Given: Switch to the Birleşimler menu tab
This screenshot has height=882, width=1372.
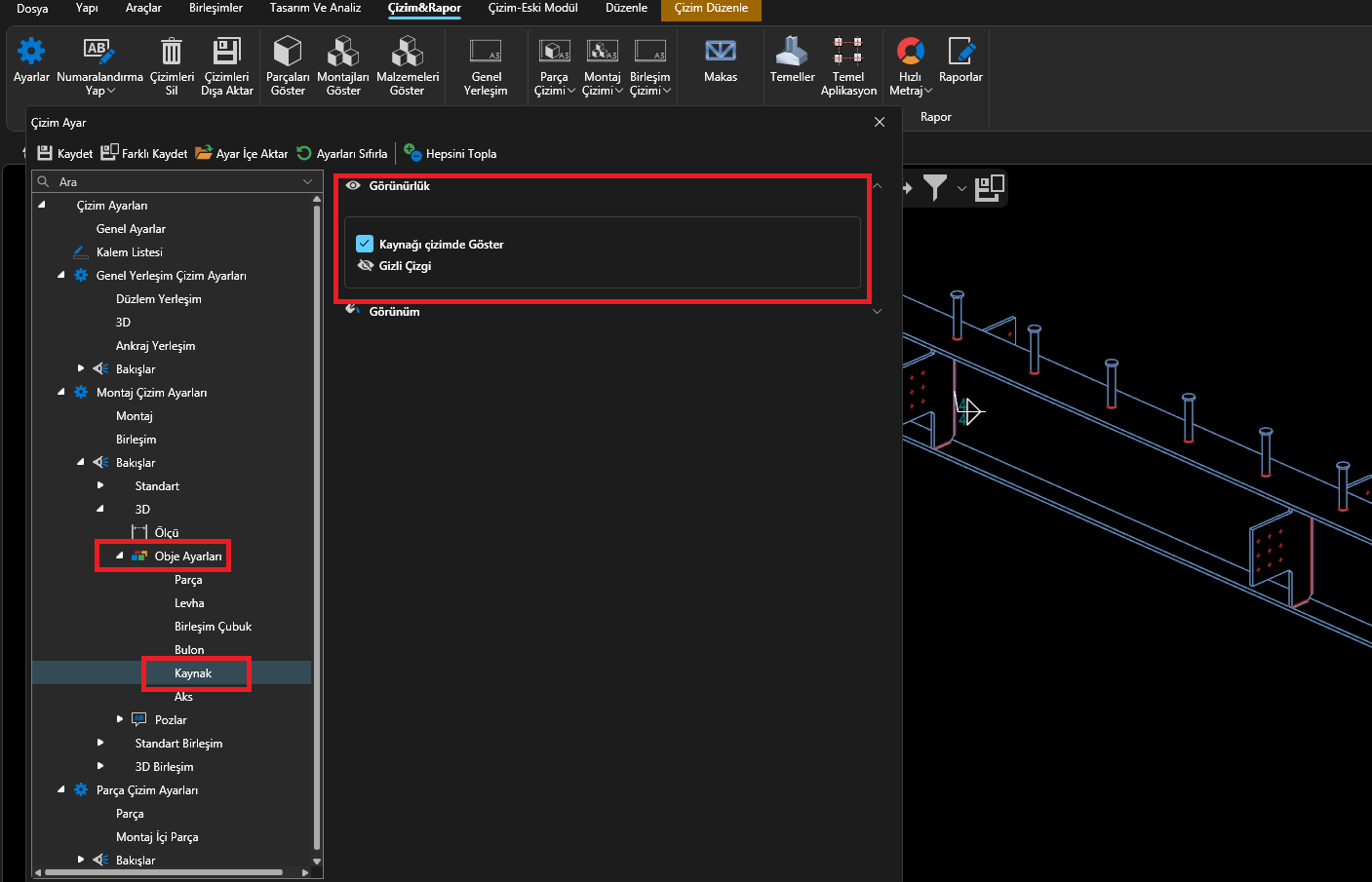Looking at the screenshot, I should [x=216, y=8].
